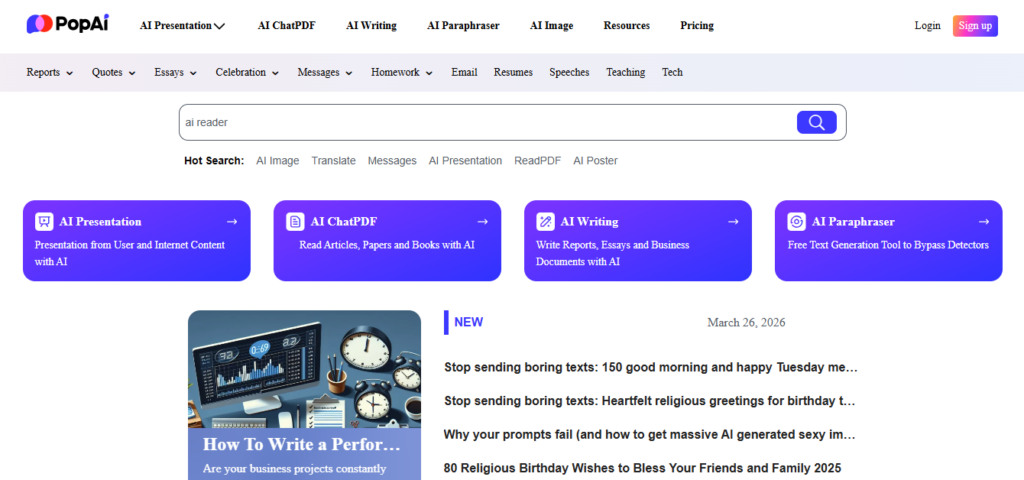The width and height of the screenshot is (1024, 480).
Task: Open AI Paraphraser in top navigation
Action: click(x=464, y=25)
